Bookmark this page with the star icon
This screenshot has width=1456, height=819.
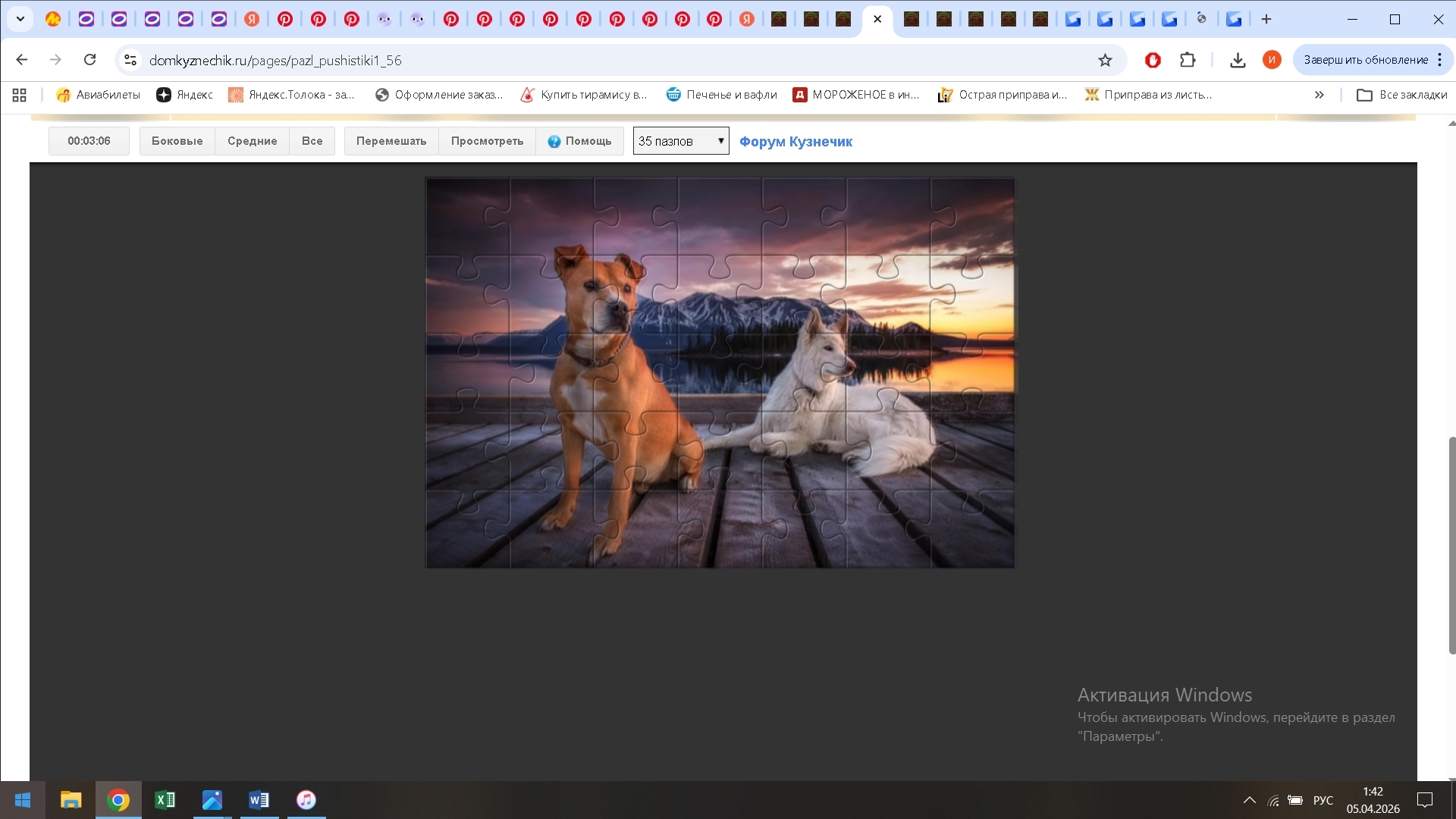click(x=1105, y=60)
